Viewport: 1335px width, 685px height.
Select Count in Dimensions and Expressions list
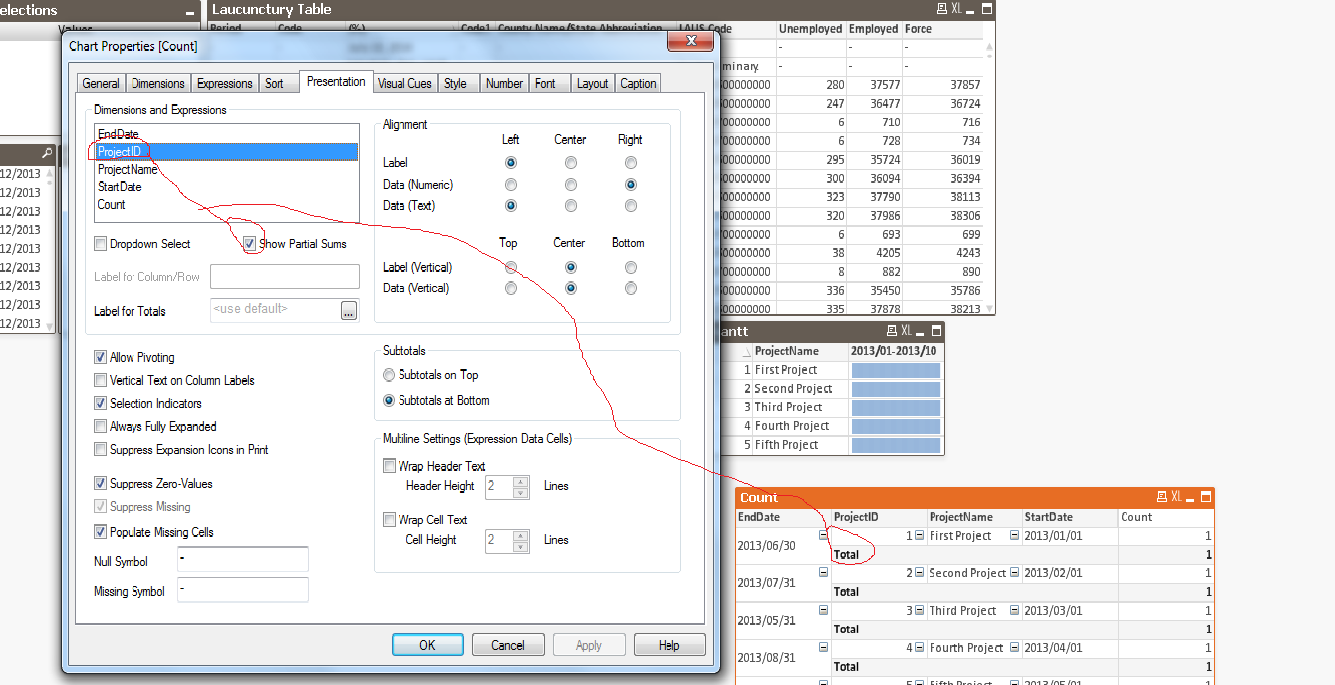(226, 204)
